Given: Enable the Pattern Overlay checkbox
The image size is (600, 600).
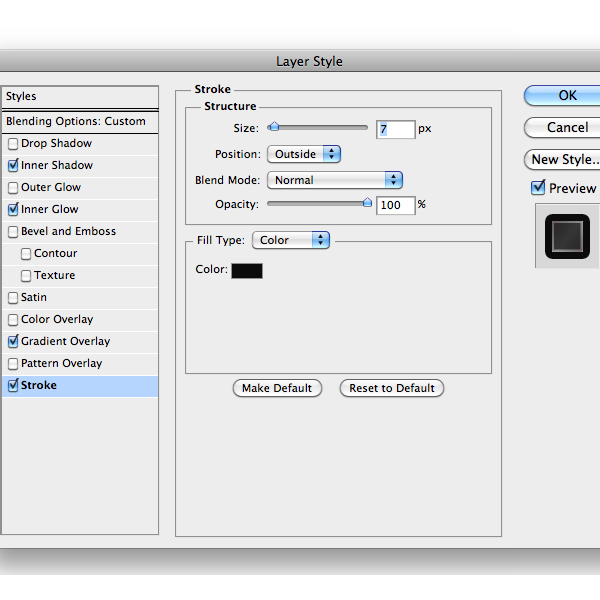Looking at the screenshot, I should [13, 364].
